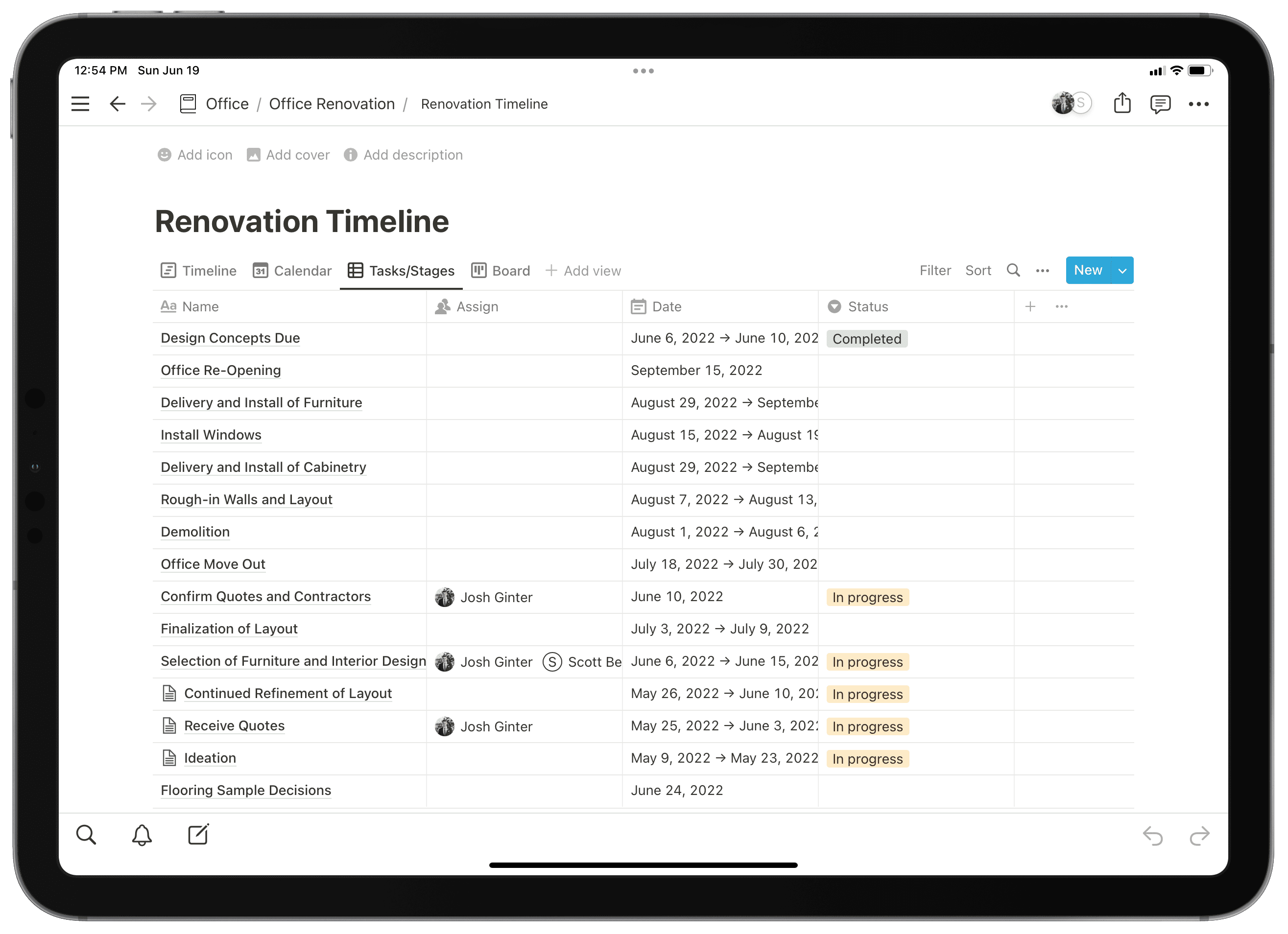Click the Timeline view icon

click(167, 270)
